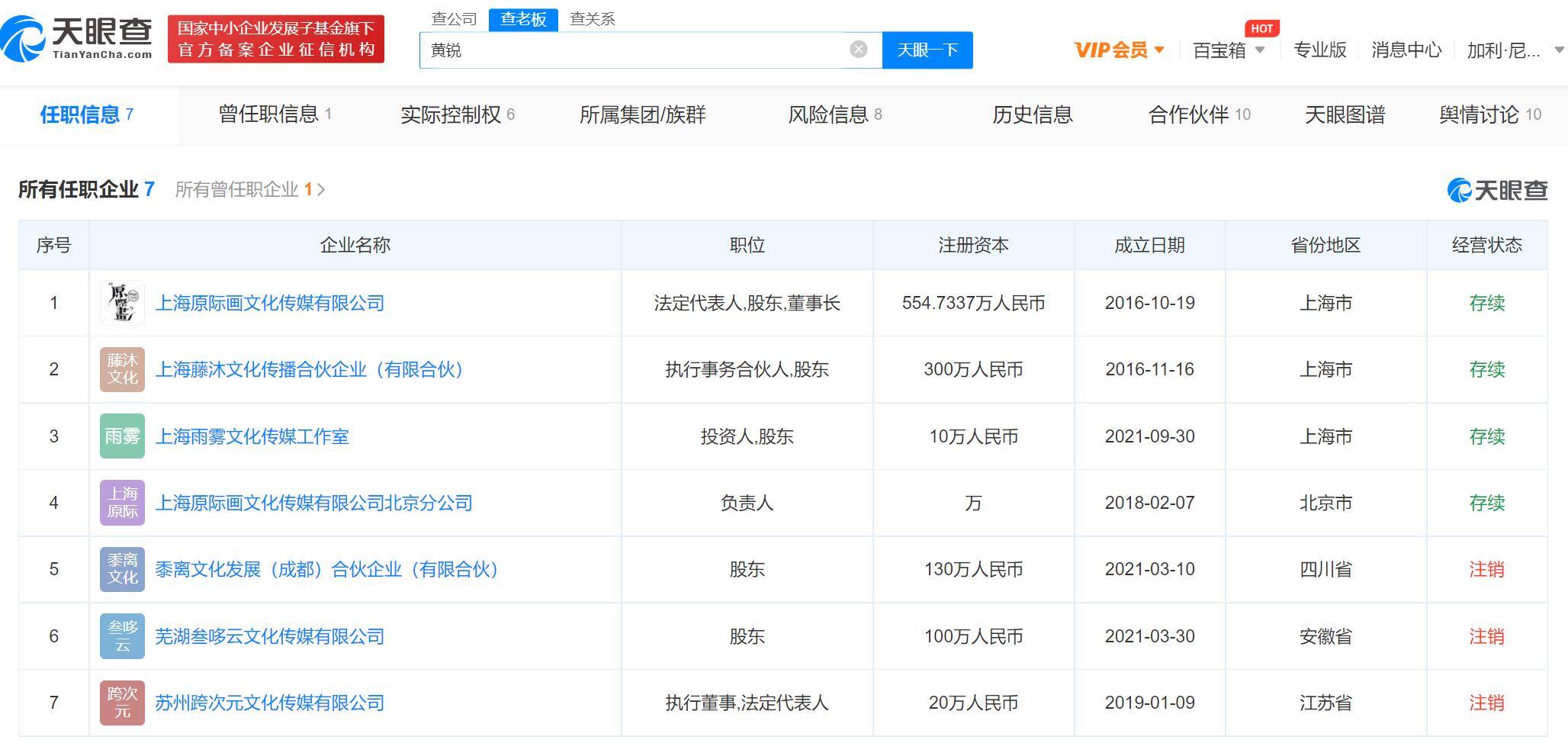Click the 天眼一下 search button
This screenshot has width=1568, height=740.
click(x=927, y=50)
